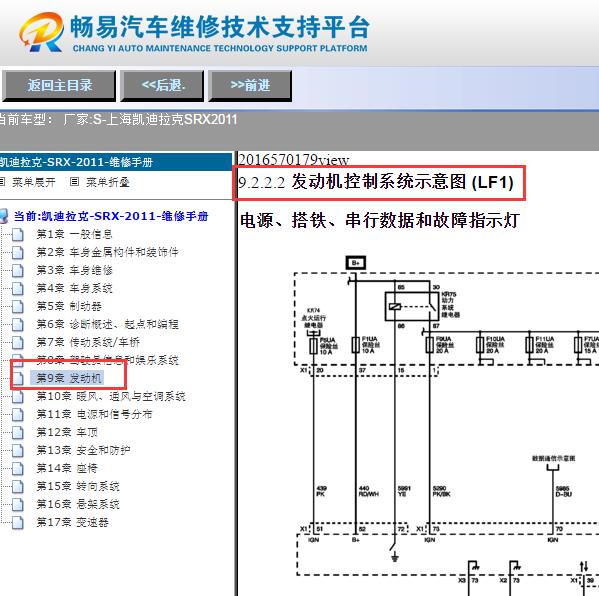This screenshot has width=599, height=596.
Task: Select 第9章 发动机 chapter
Action: (x=69, y=378)
